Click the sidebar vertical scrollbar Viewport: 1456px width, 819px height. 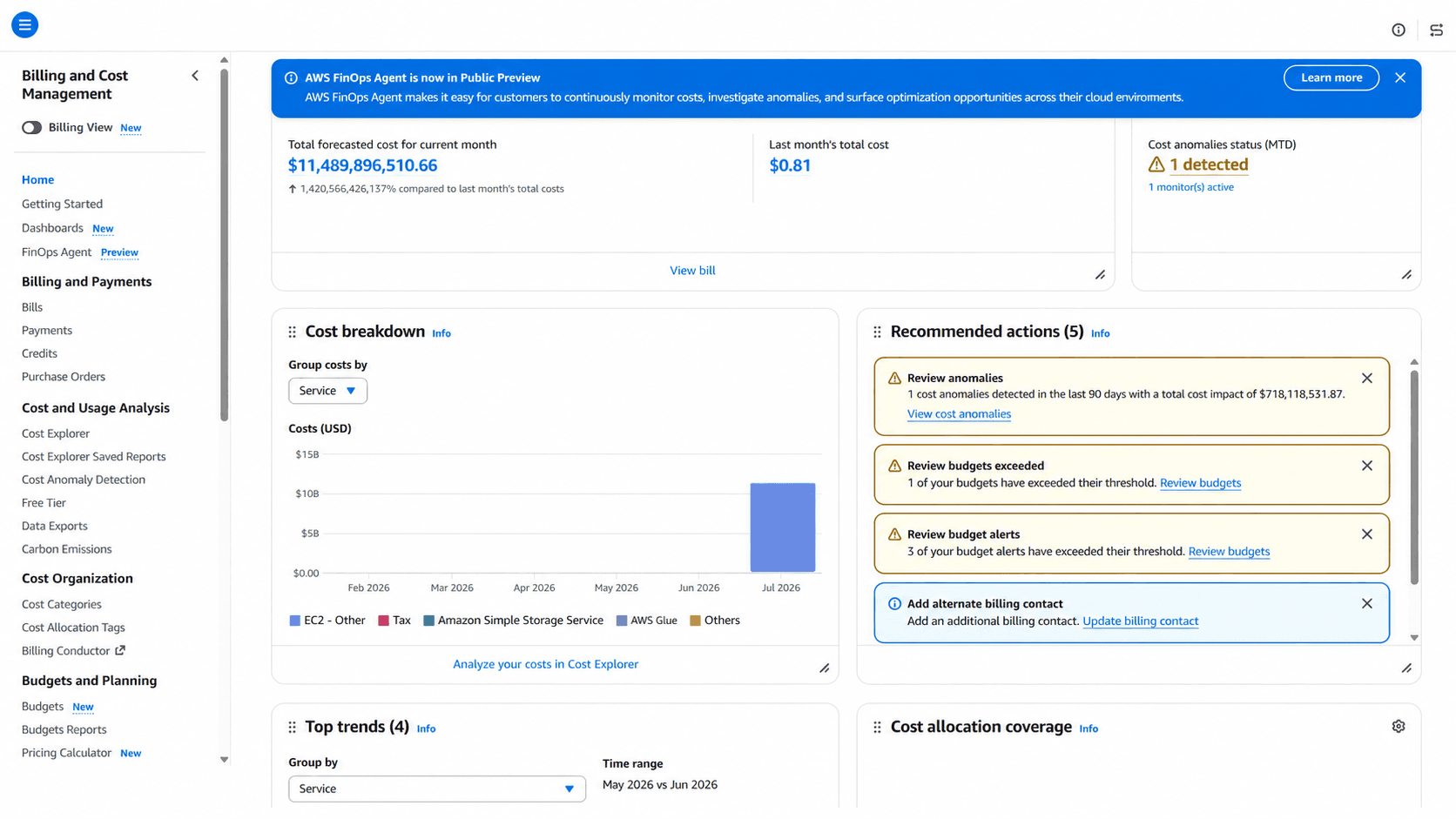coord(224,245)
